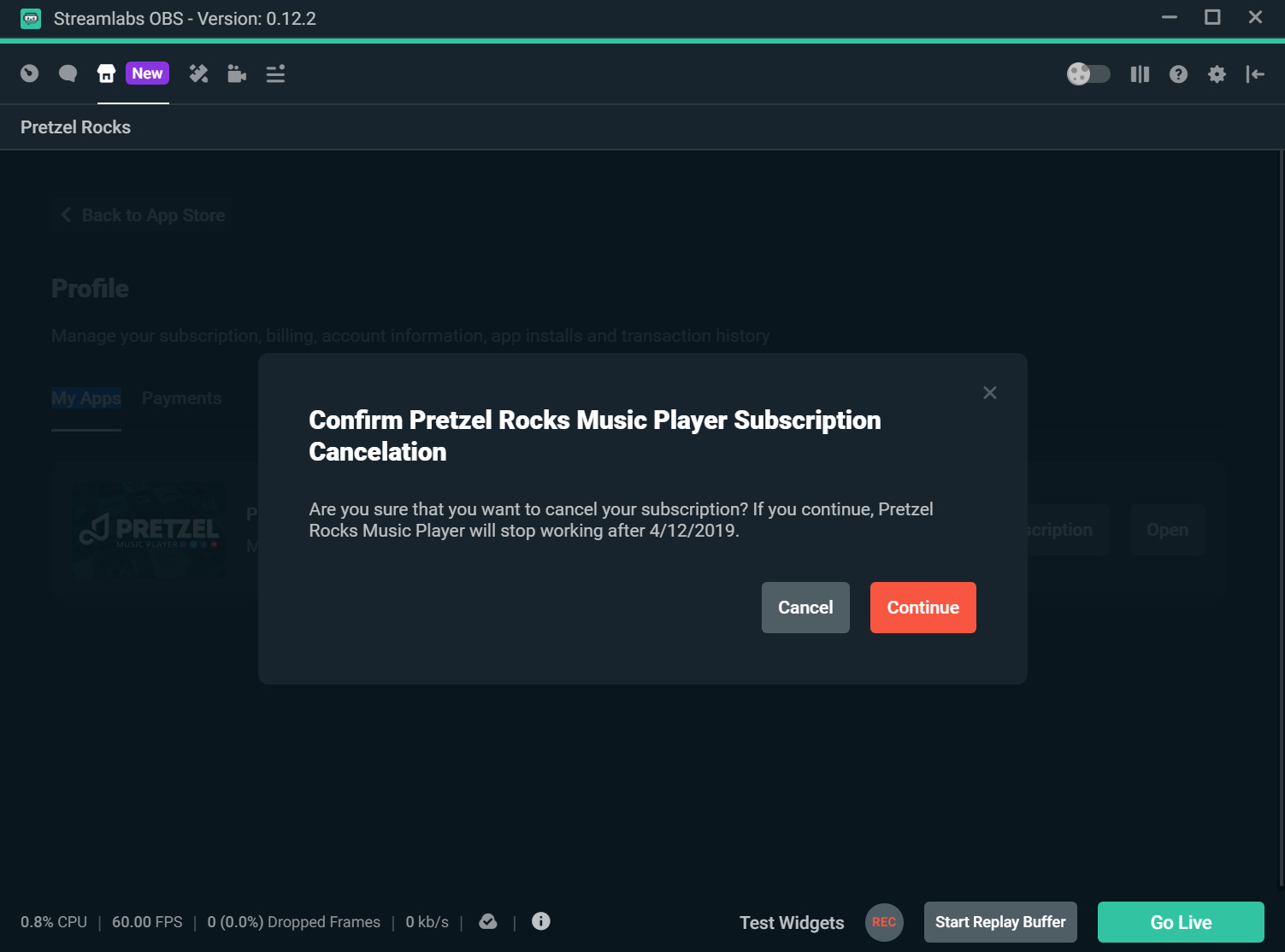The image size is (1285, 952).
Task: Click the Open button for Pretzel
Action: point(1168,530)
